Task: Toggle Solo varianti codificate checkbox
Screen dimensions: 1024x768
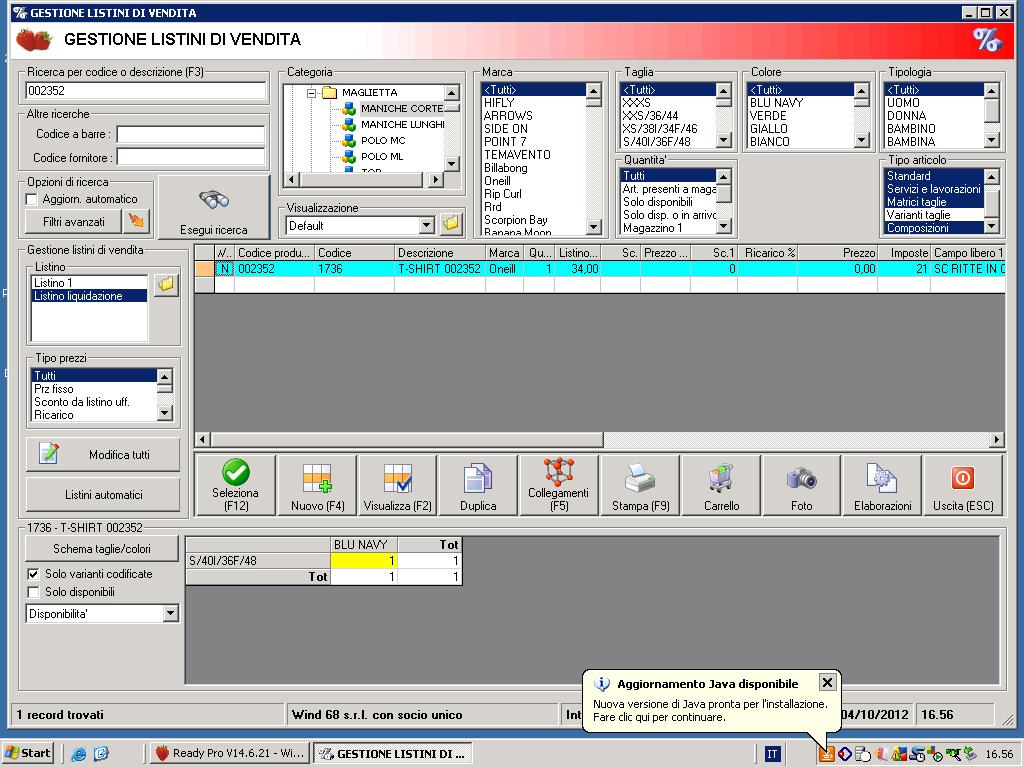Action: pos(33,574)
